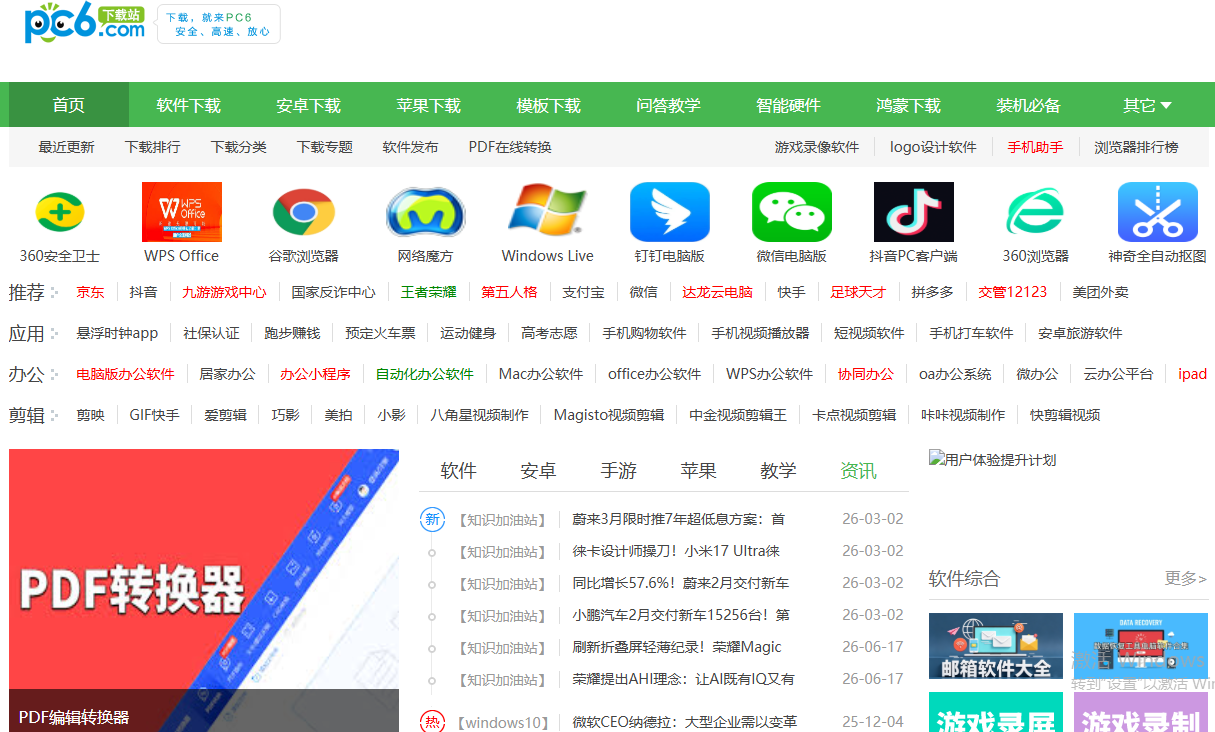Open the 钉钉电脑版 icon
Image resolution: width=1215 pixels, height=732 pixels.
pyautogui.click(x=670, y=212)
